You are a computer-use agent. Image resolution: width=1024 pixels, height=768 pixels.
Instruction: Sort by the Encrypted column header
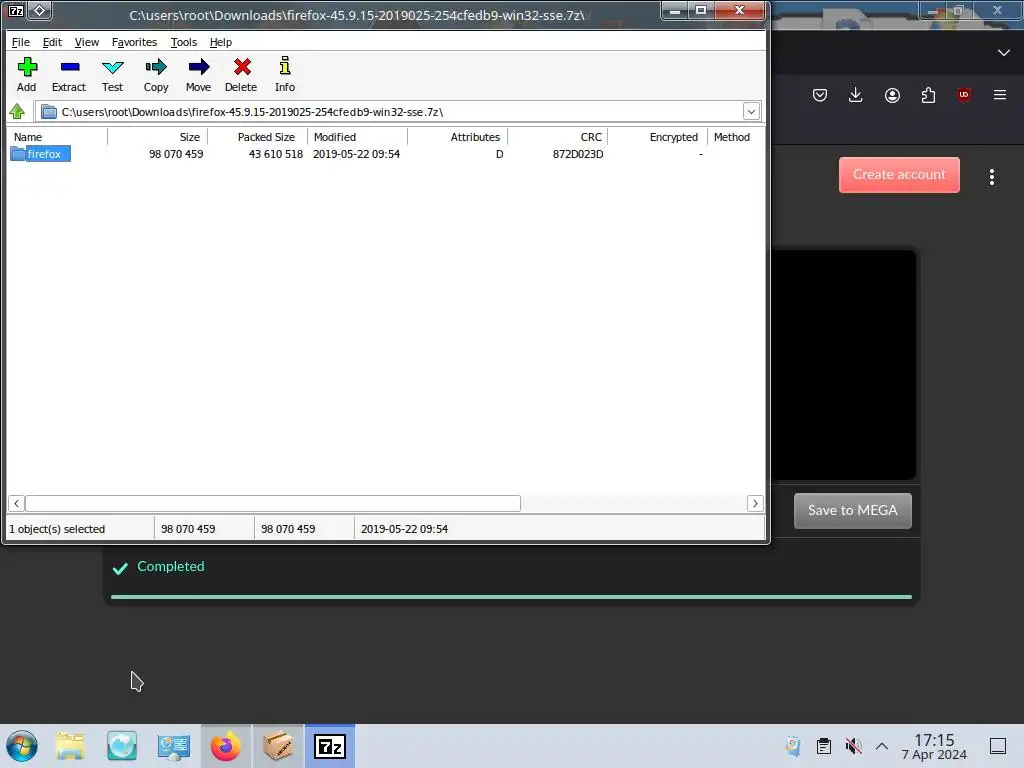coord(658,137)
